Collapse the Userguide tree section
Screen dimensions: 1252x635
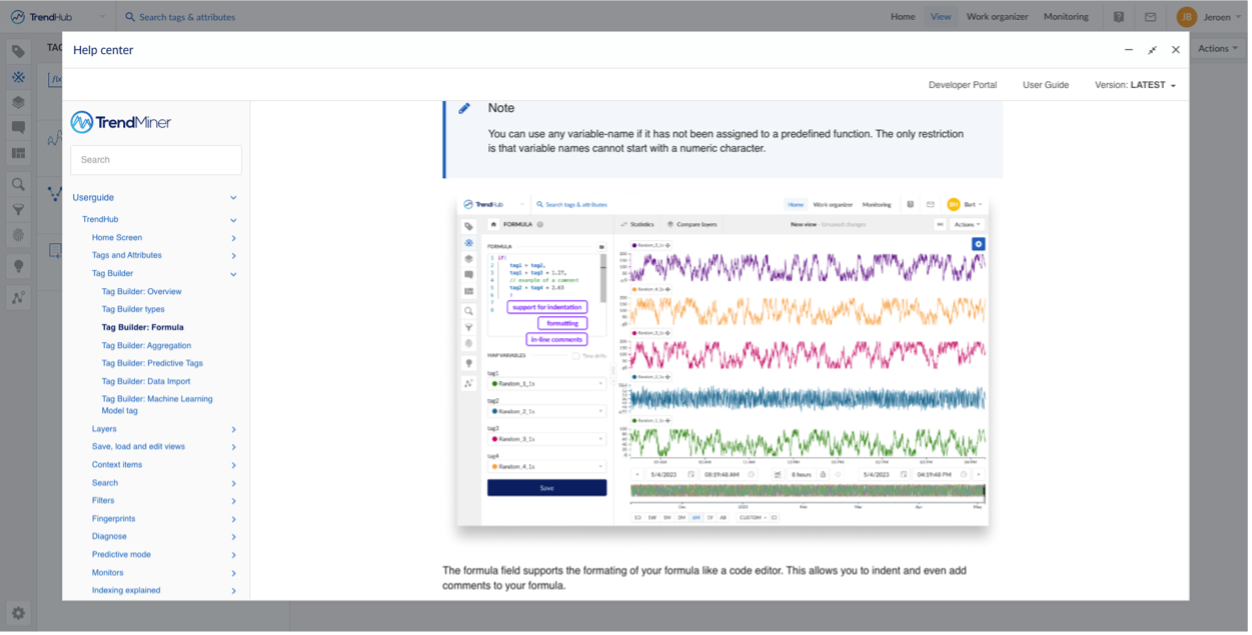click(x=233, y=198)
